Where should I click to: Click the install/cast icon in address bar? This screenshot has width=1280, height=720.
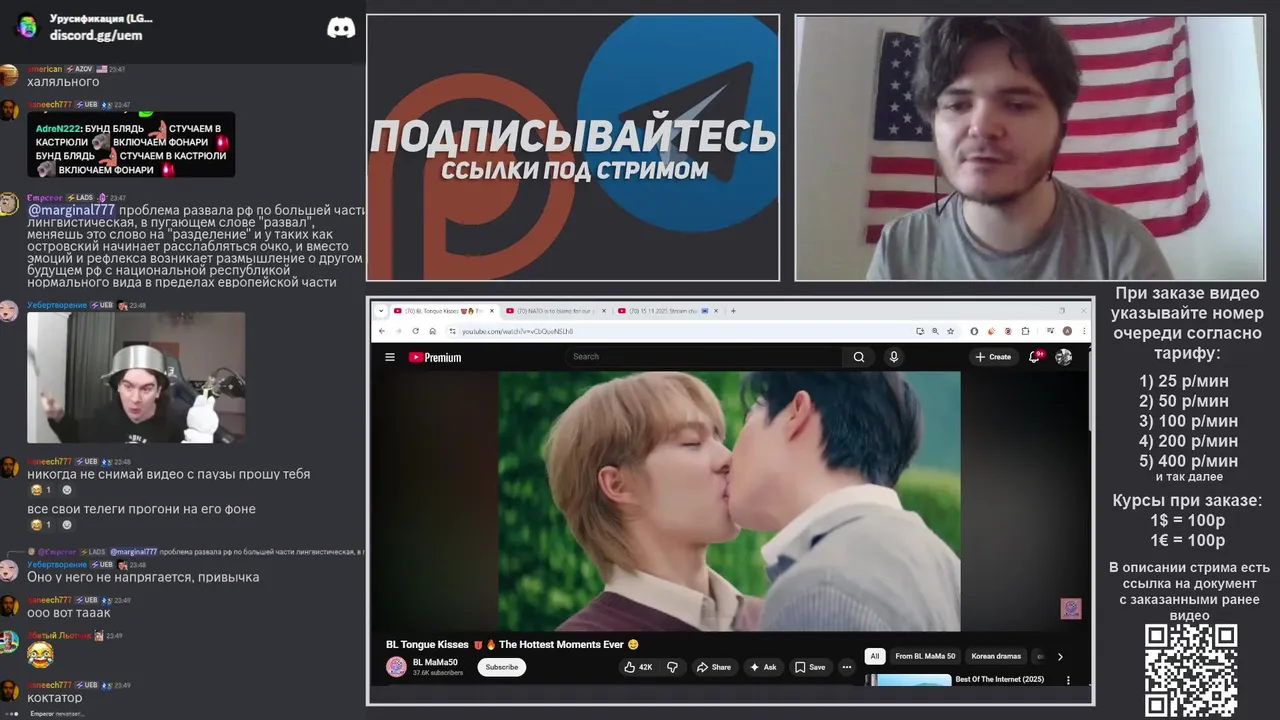(x=919, y=331)
